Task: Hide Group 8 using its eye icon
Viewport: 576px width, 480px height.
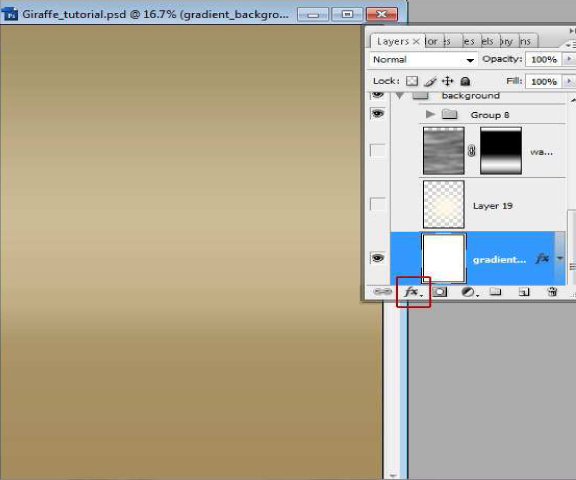Action: point(377,113)
